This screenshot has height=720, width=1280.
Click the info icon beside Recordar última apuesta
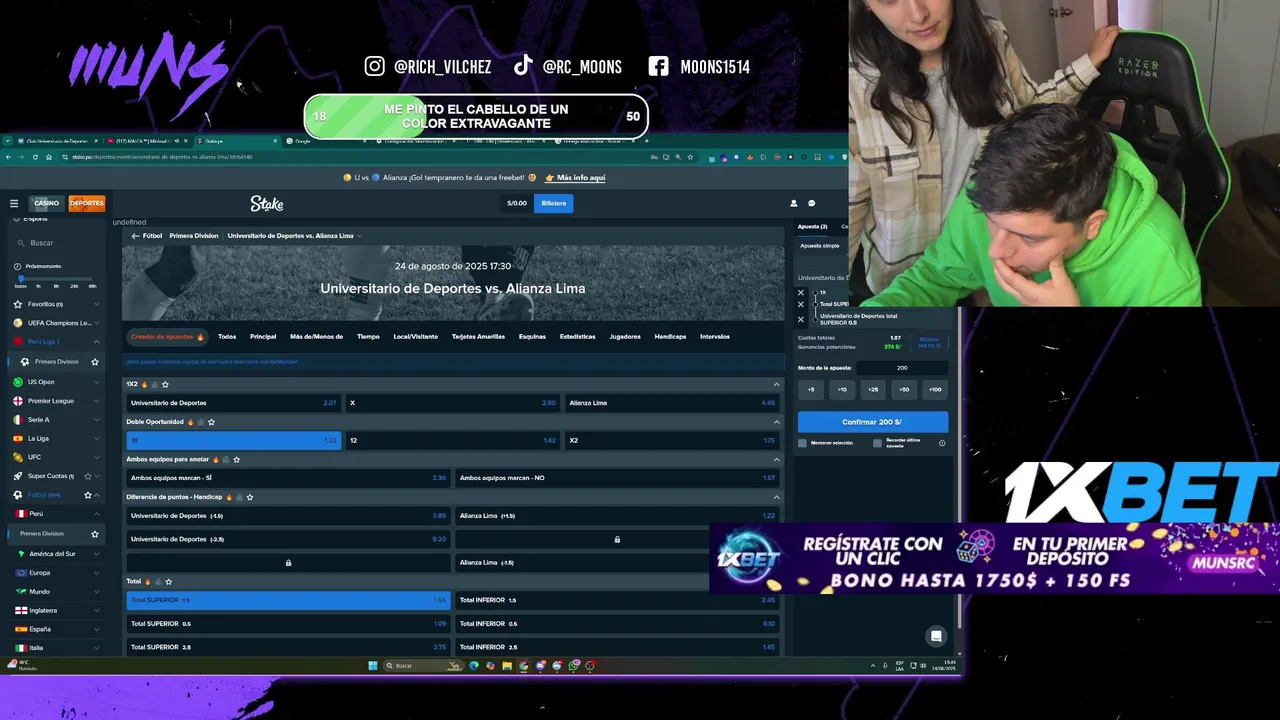click(x=941, y=443)
